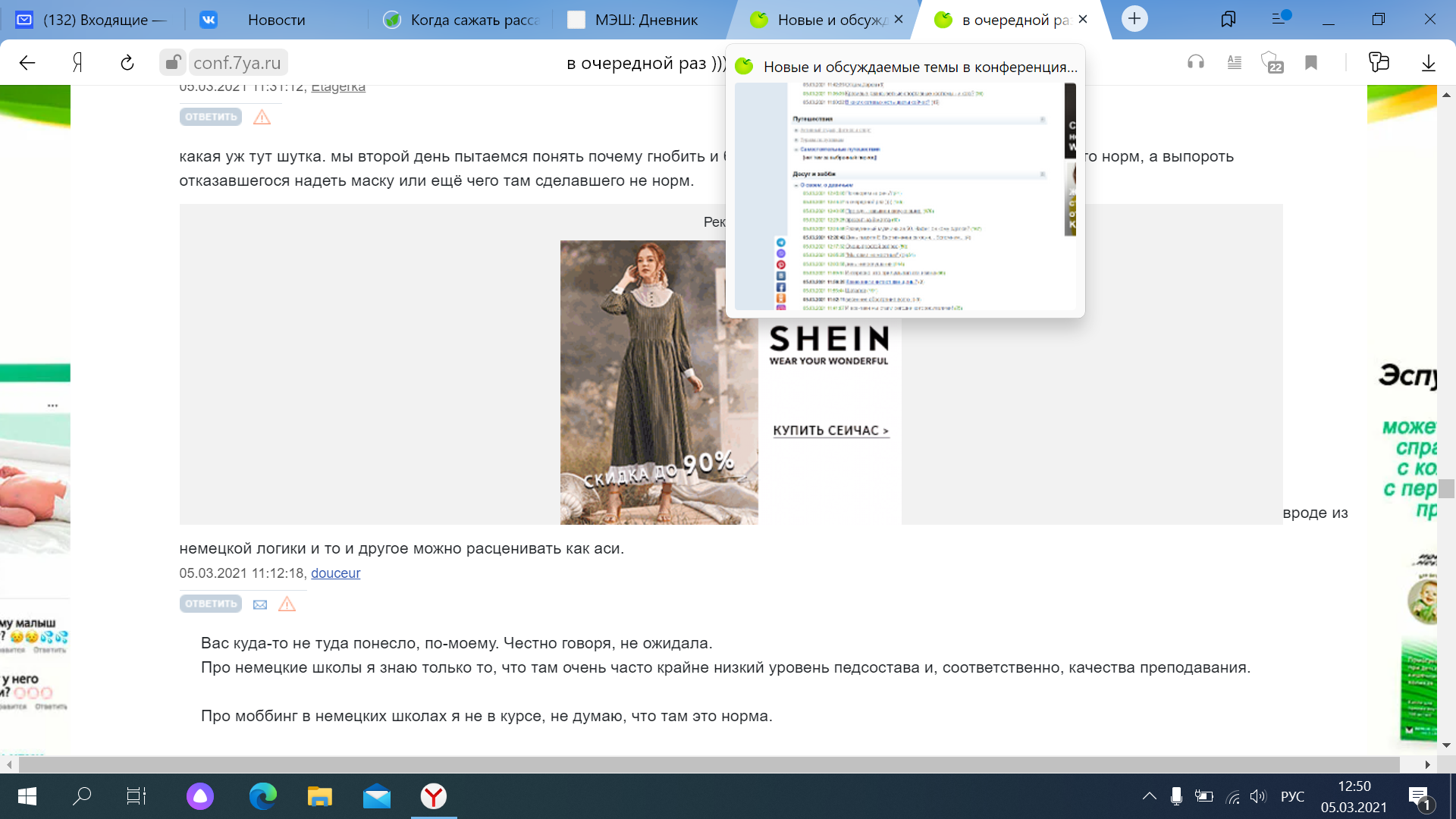Open the three-dots menu in left sidebar ad
The image size is (1456, 819).
52,406
